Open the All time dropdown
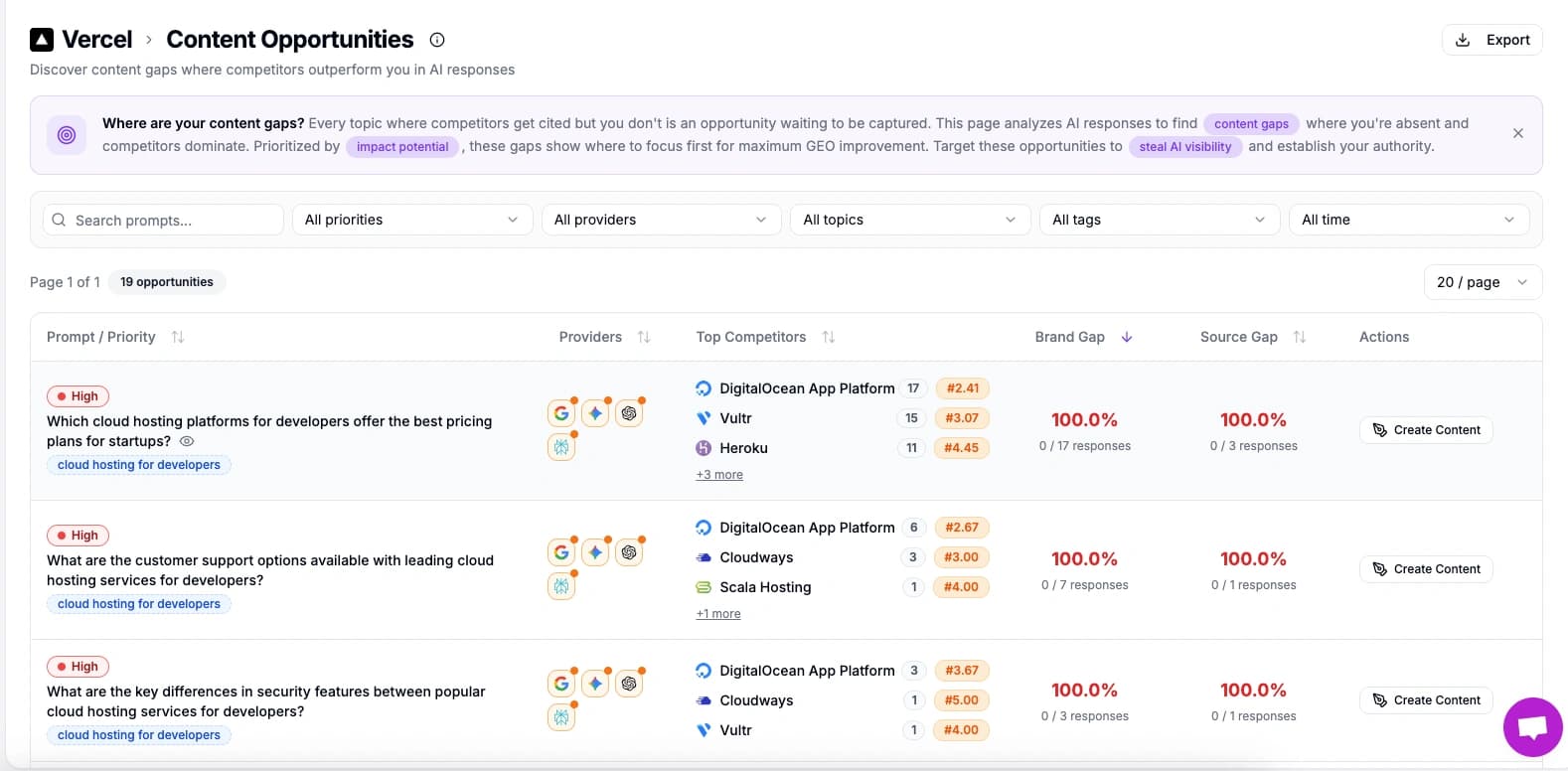This screenshot has width=1568, height=771. (x=1409, y=220)
